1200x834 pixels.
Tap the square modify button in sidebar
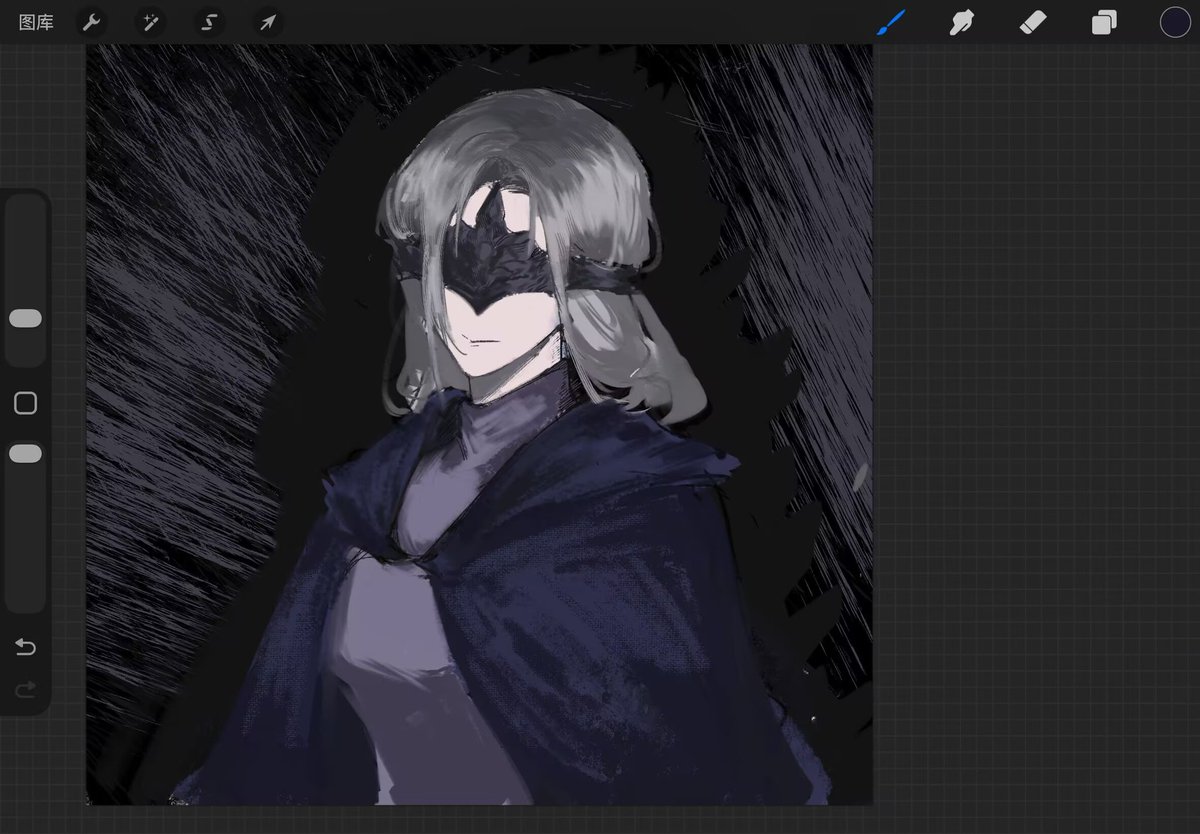(25, 403)
